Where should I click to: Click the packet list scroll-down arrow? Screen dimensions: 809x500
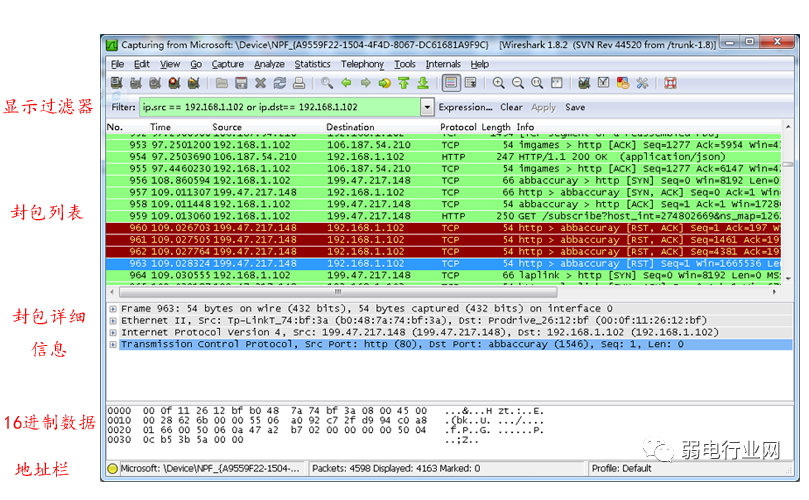(788, 279)
